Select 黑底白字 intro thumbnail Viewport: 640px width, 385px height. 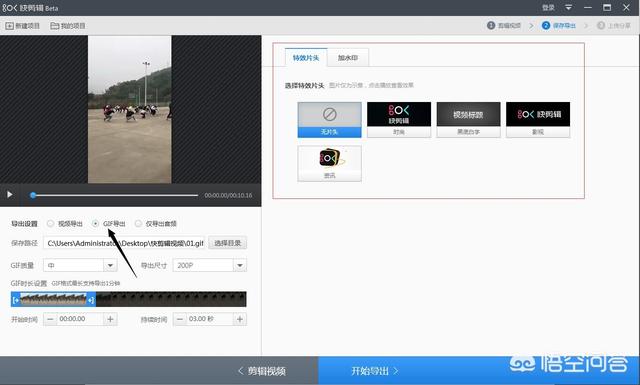point(468,120)
